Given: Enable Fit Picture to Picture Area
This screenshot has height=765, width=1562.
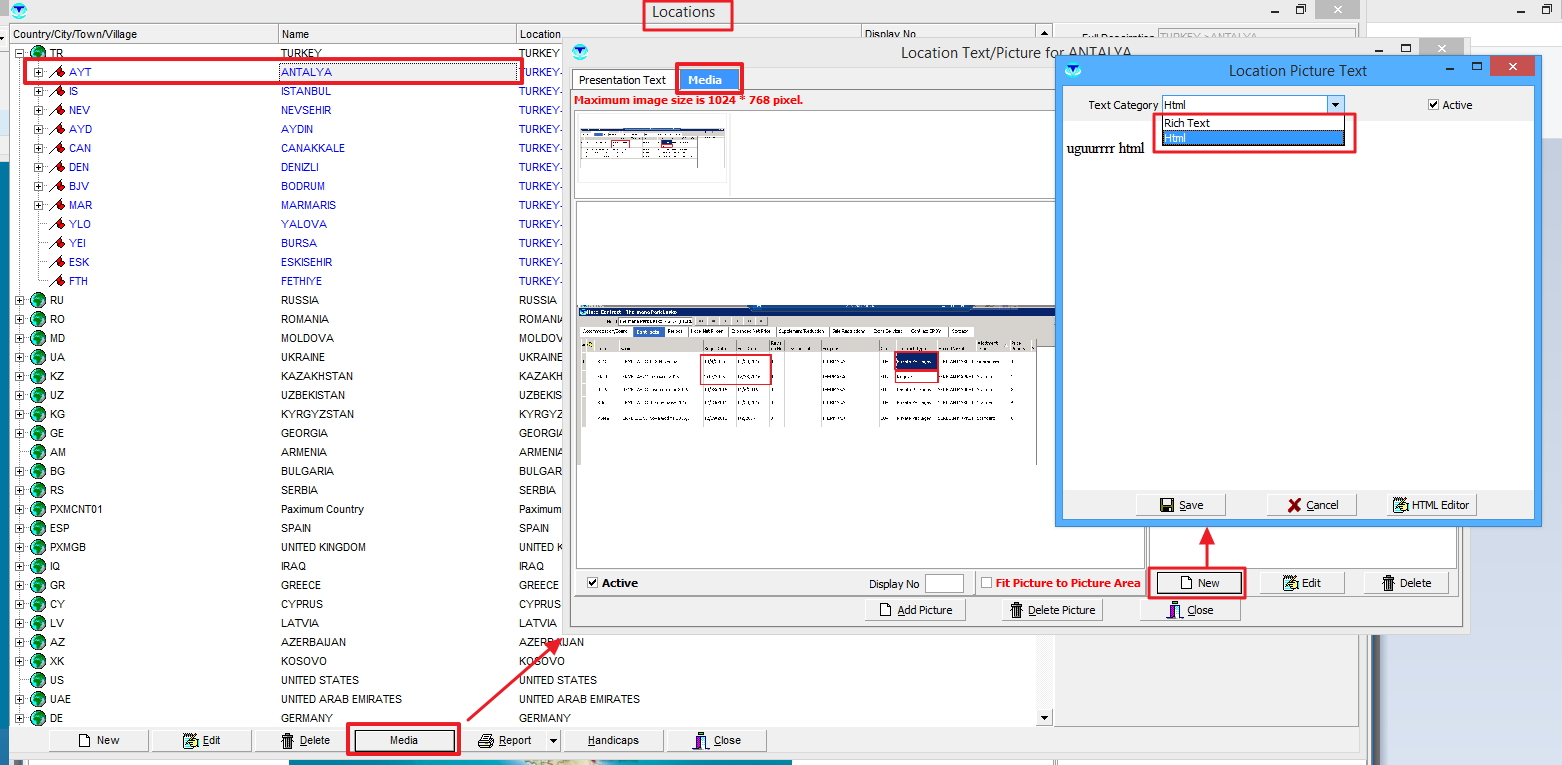Looking at the screenshot, I should tap(987, 583).
